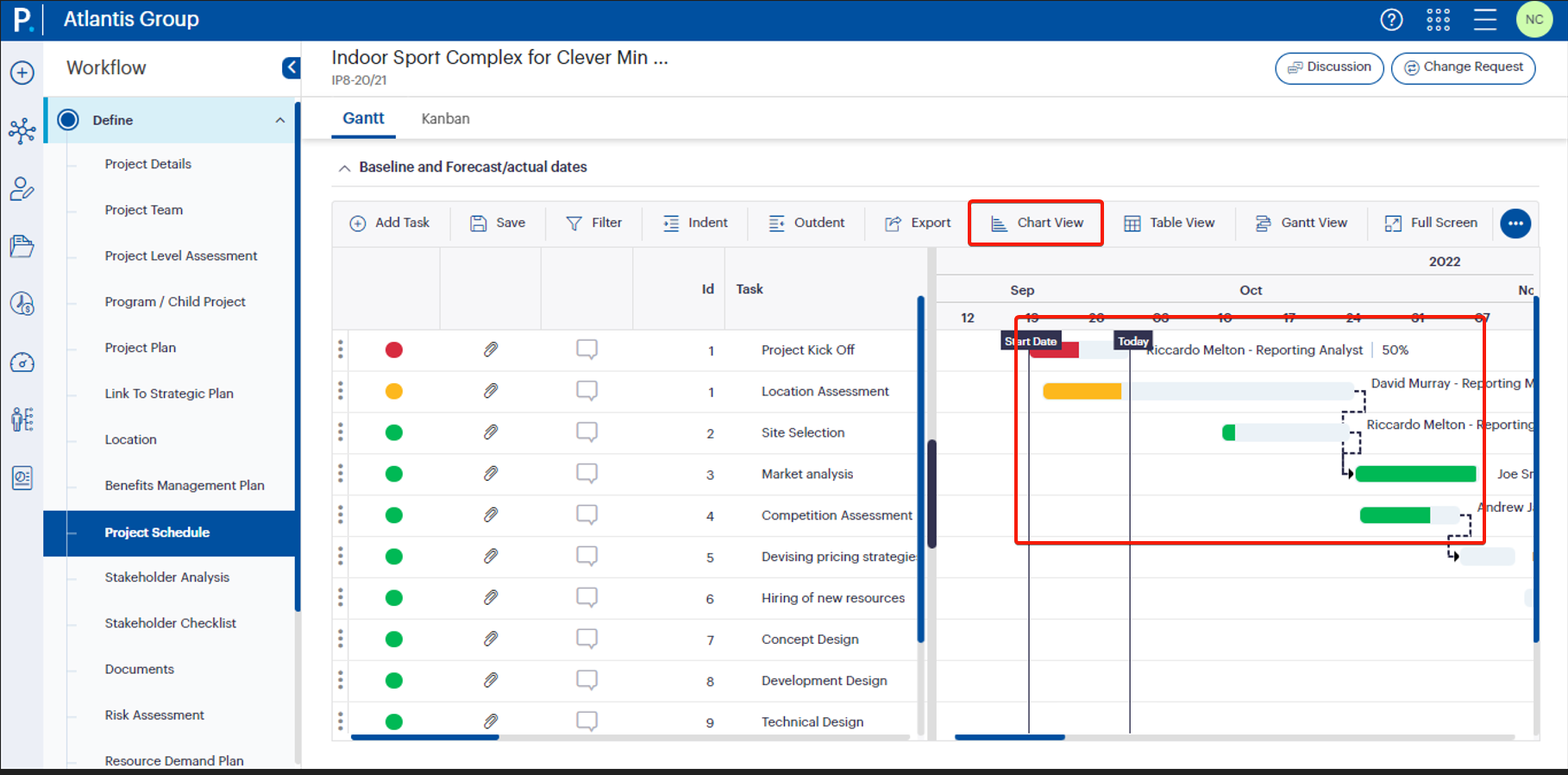Screen dimensions: 1568x775
Task: Open the report document sidebar icon
Action: tap(22, 477)
